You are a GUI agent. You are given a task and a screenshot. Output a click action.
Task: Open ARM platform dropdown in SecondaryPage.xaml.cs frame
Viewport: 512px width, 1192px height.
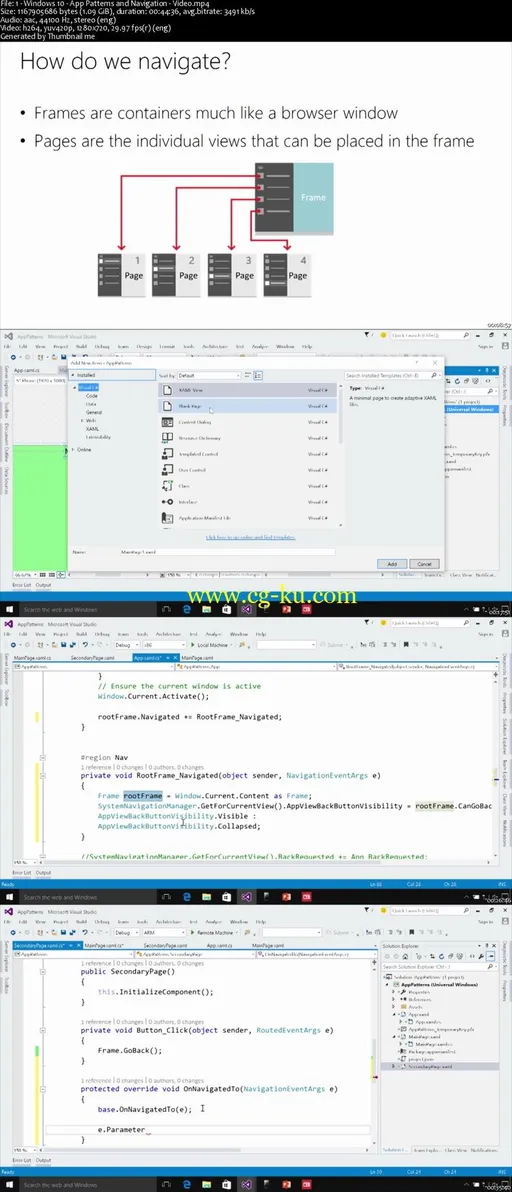(x=164, y=932)
